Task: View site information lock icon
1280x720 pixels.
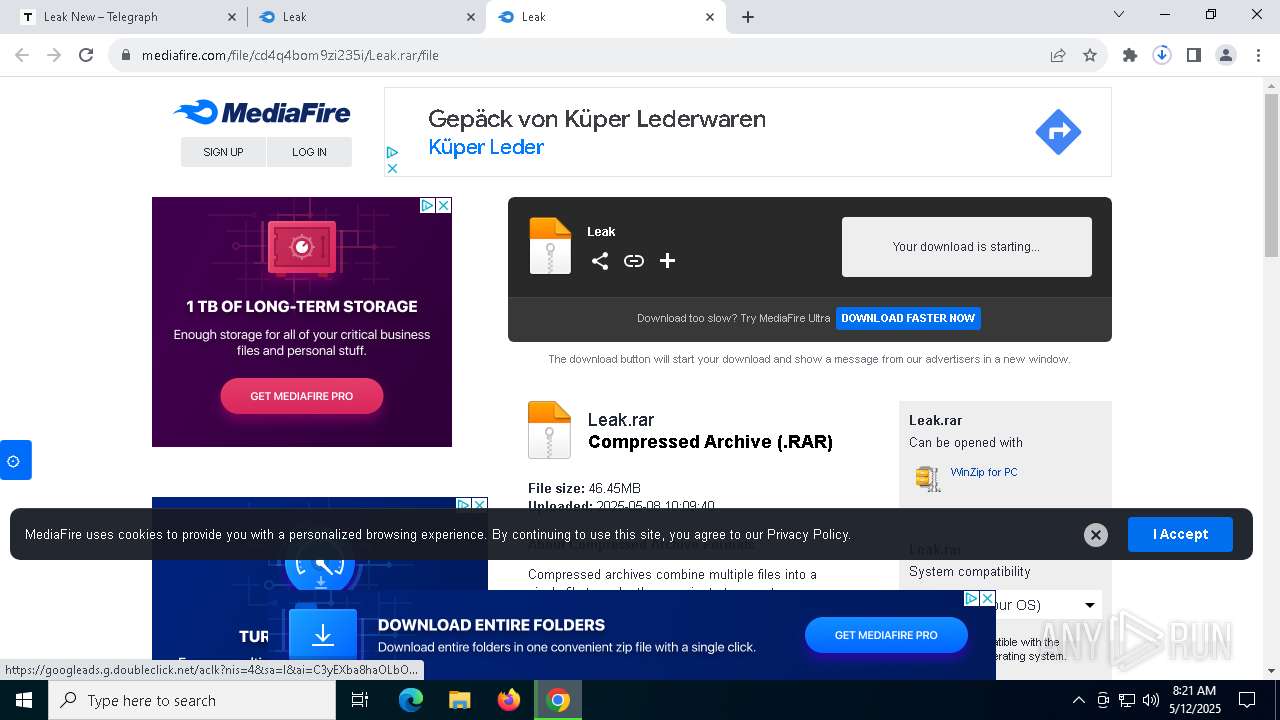Action: click(126, 56)
